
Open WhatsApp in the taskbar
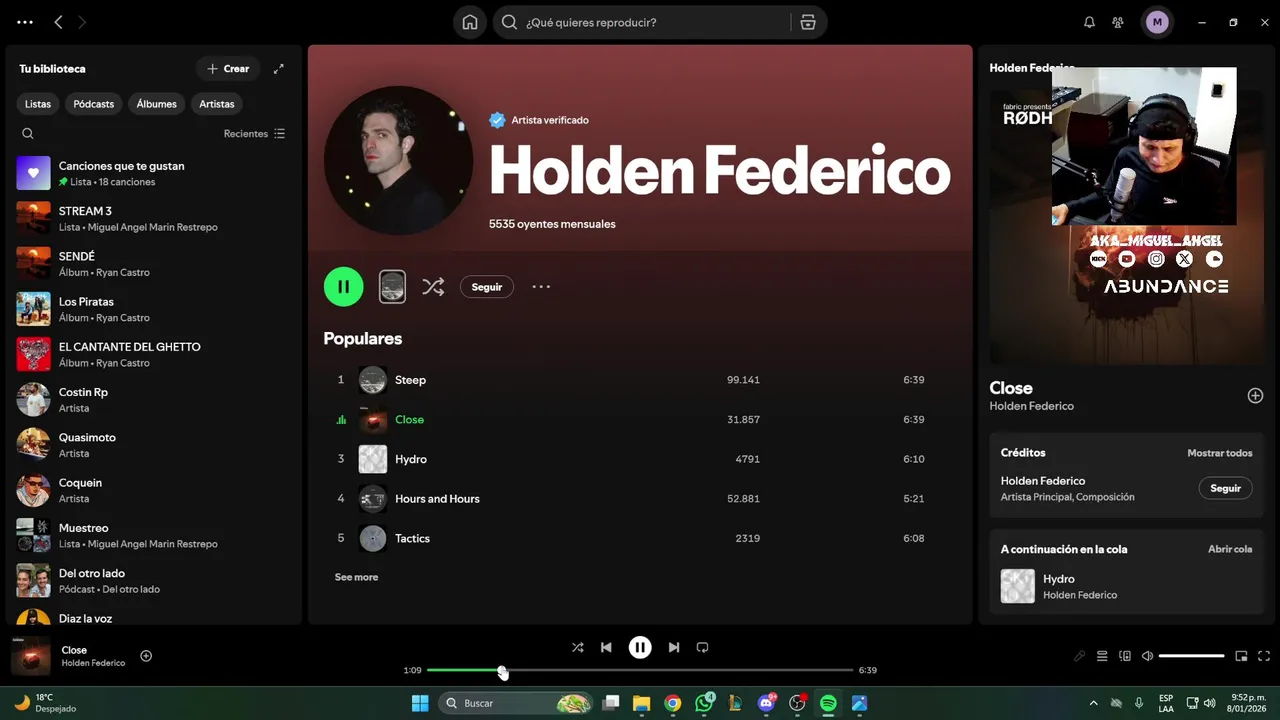pos(704,703)
